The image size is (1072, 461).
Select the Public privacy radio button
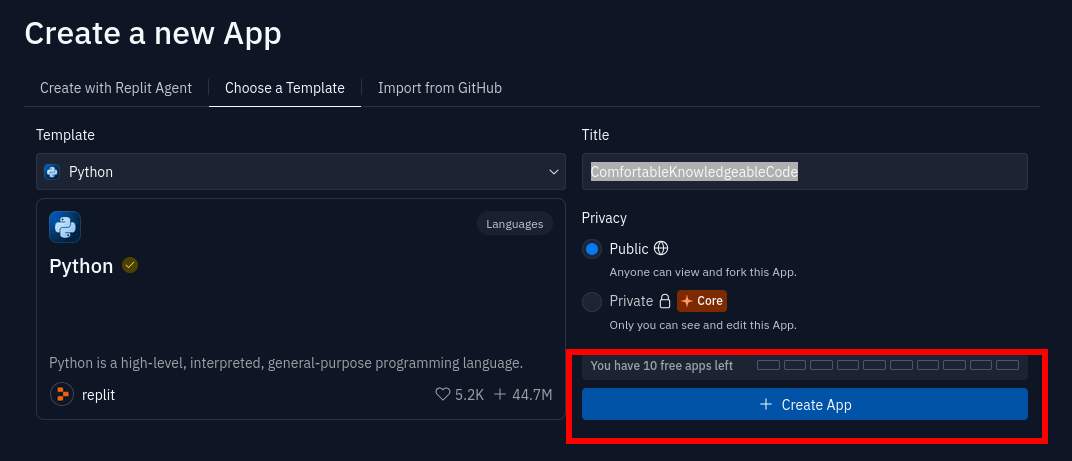[592, 249]
